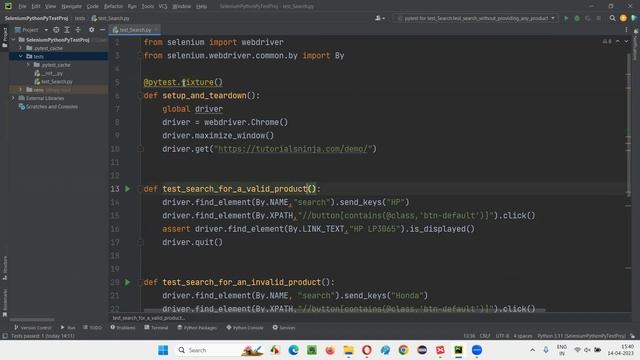Open the VCS menu
The height and width of the screenshot is (360, 640).
coord(163,6)
